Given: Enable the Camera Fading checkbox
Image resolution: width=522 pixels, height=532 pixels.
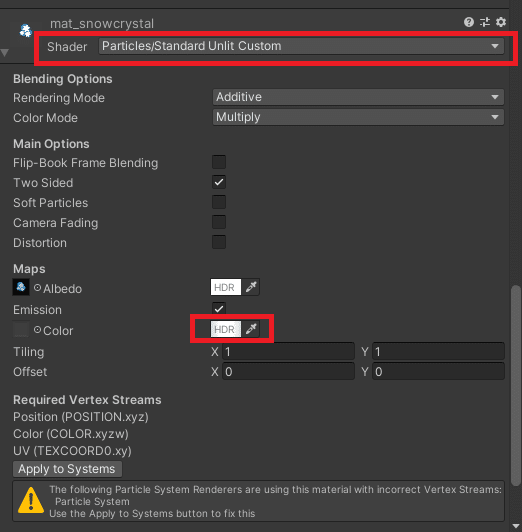Looking at the screenshot, I should pyautogui.click(x=219, y=222).
